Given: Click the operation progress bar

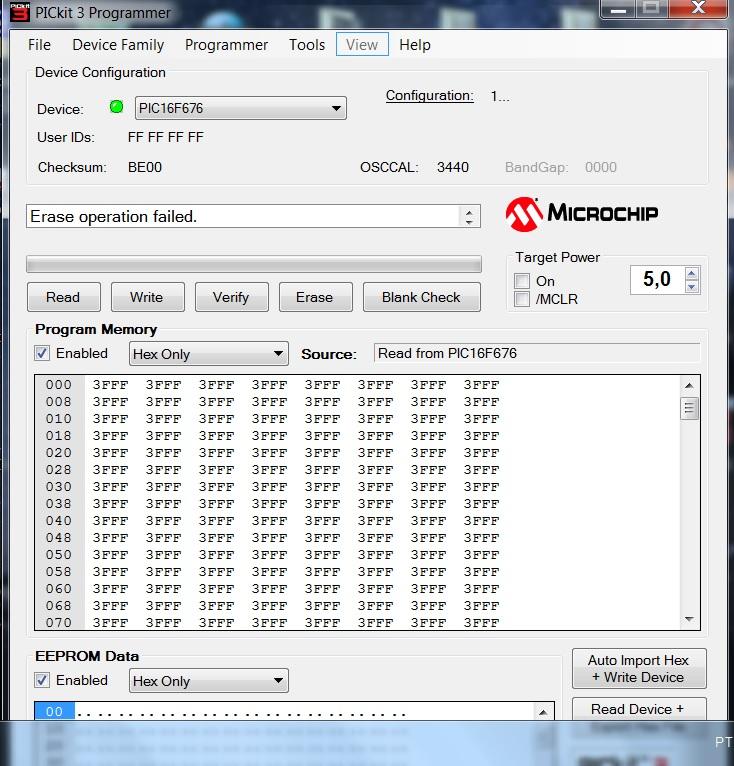Looking at the screenshot, I should pos(254,264).
